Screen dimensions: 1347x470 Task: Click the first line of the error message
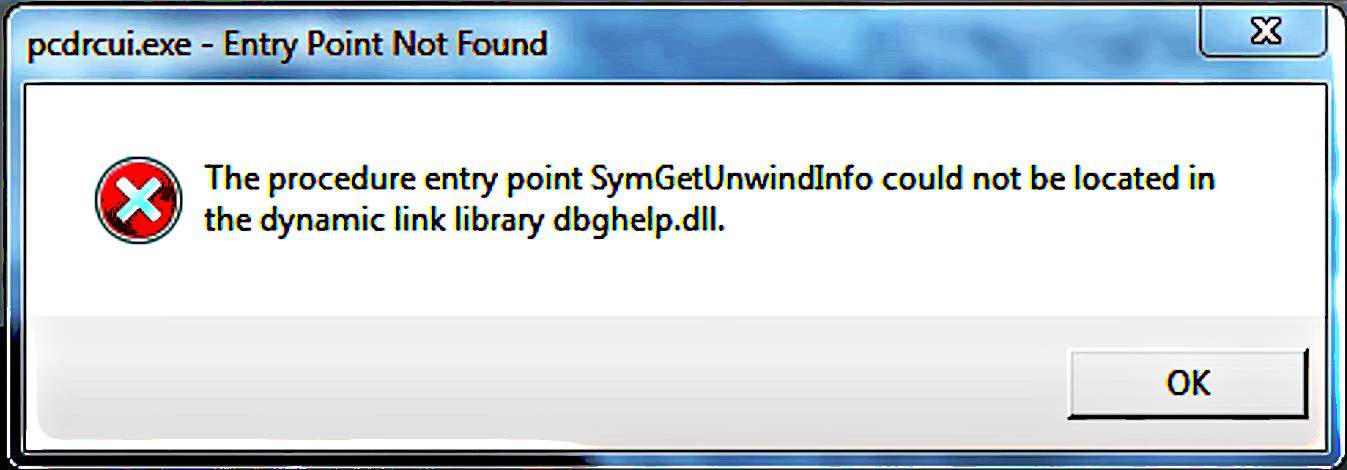(710, 181)
